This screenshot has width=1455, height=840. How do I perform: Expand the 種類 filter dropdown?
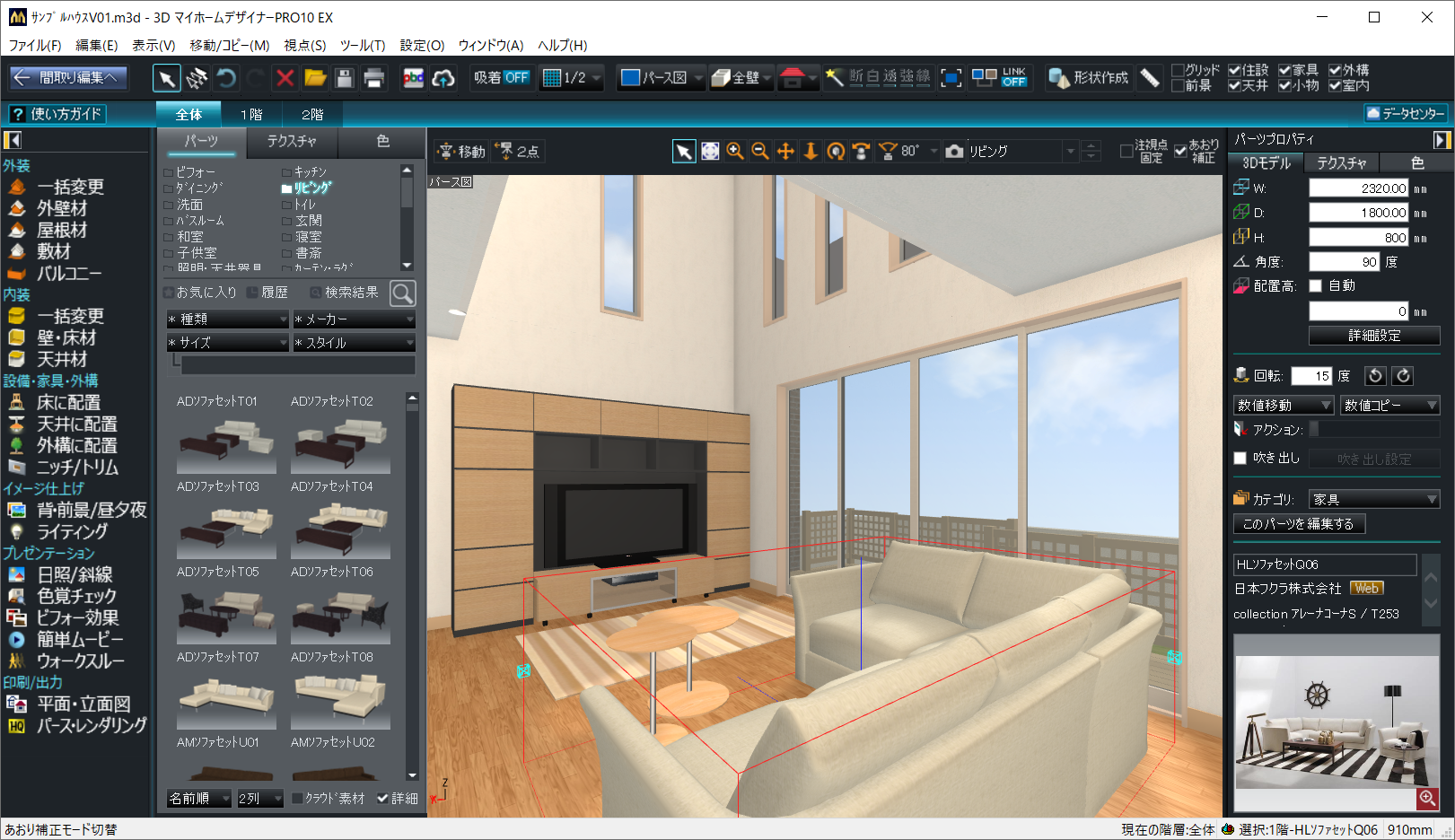(227, 319)
